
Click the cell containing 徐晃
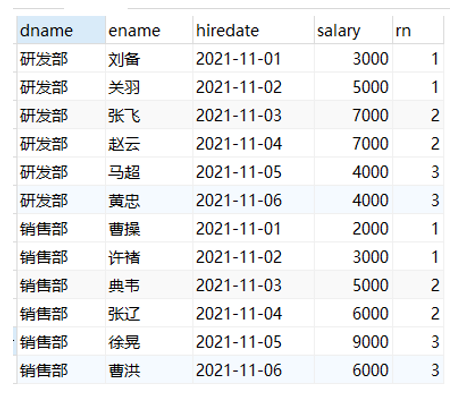pyautogui.click(x=149, y=342)
